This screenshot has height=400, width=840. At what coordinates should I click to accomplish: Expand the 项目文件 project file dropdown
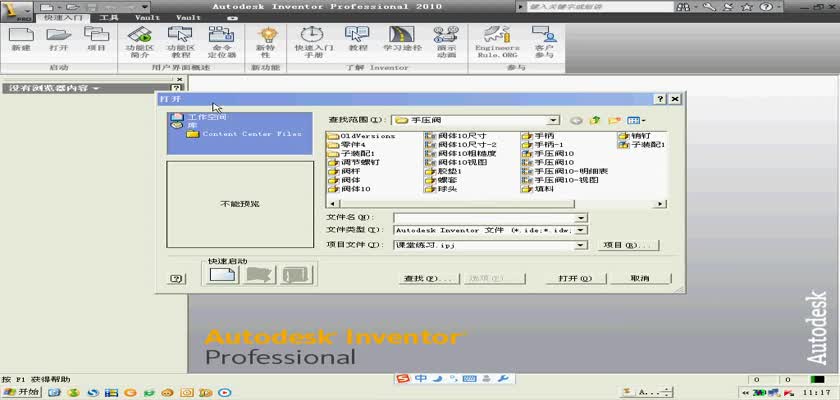[x=581, y=245]
